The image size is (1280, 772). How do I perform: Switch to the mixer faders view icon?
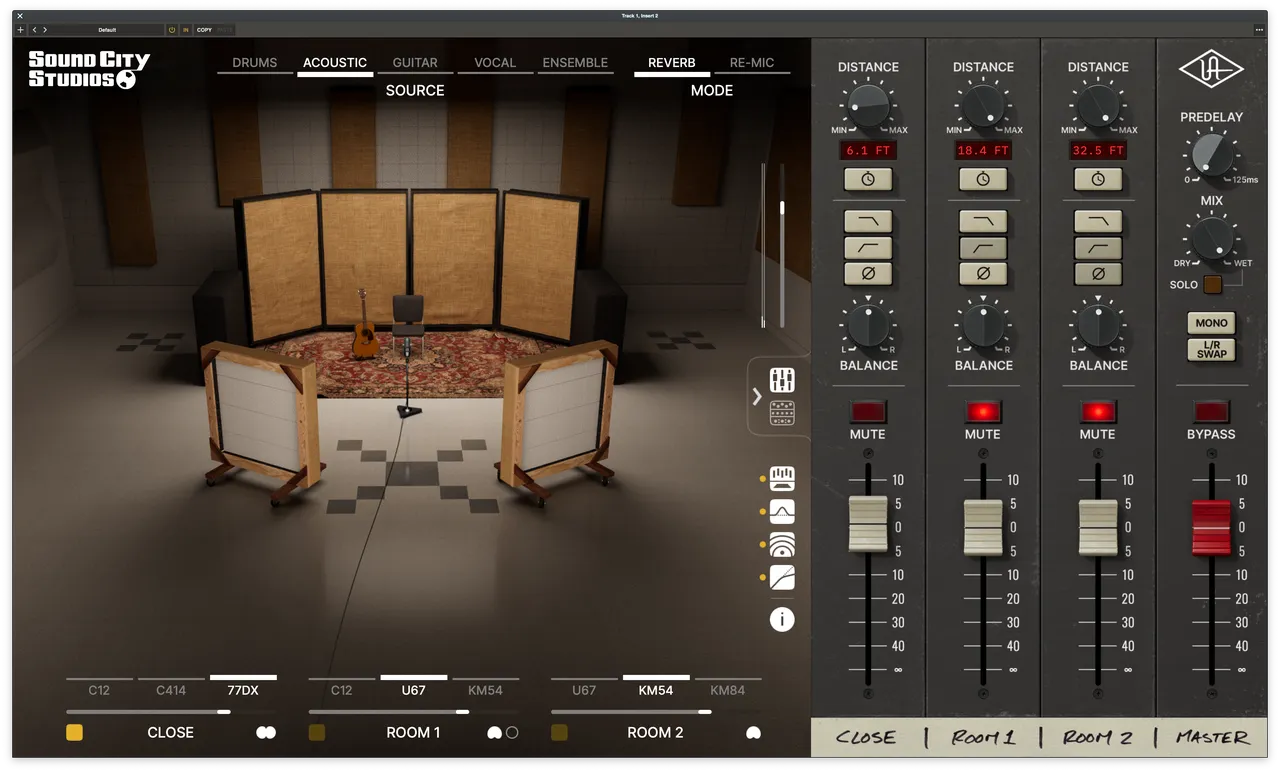click(x=781, y=380)
